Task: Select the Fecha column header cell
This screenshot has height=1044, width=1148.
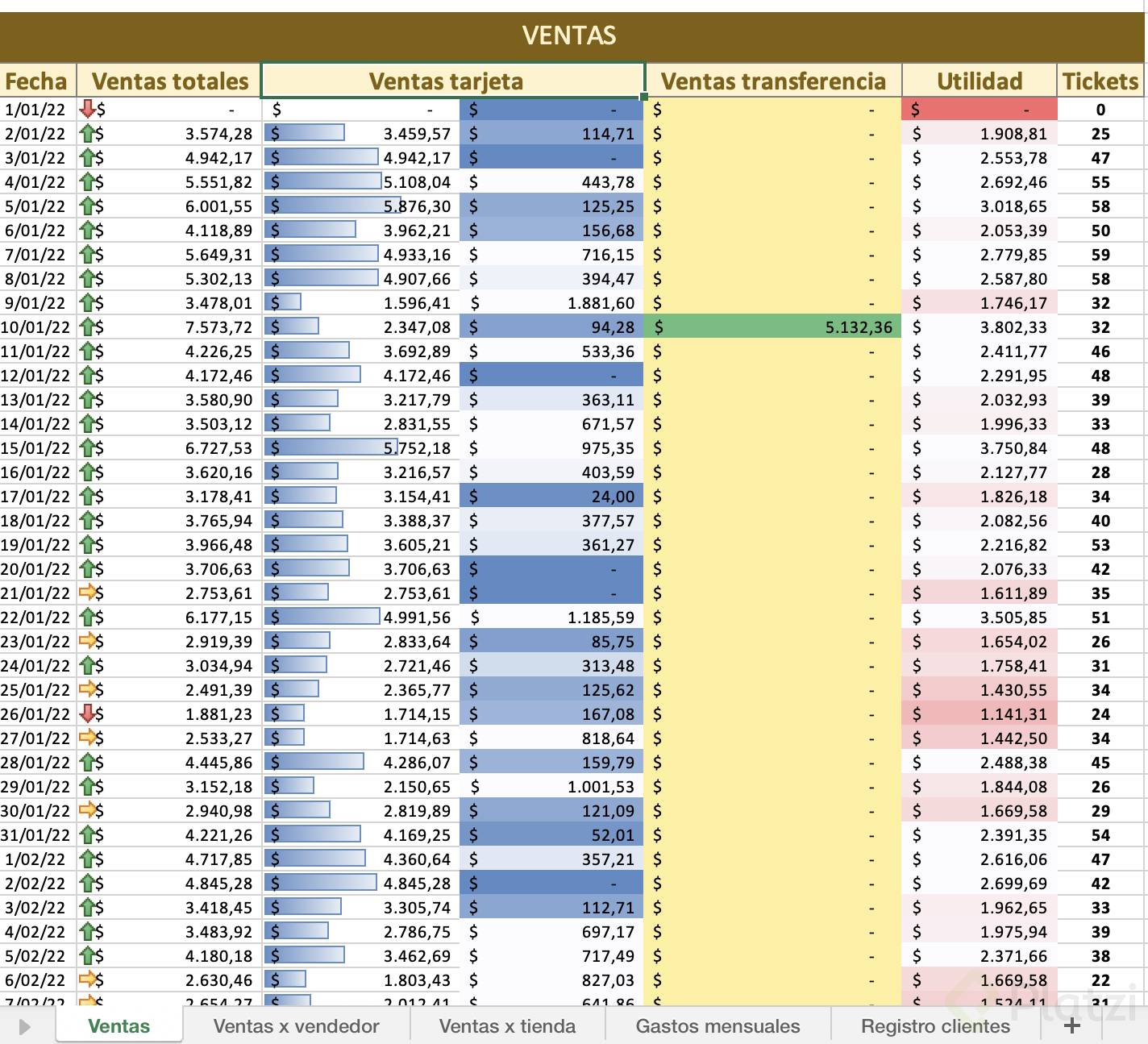Action: coord(37,81)
